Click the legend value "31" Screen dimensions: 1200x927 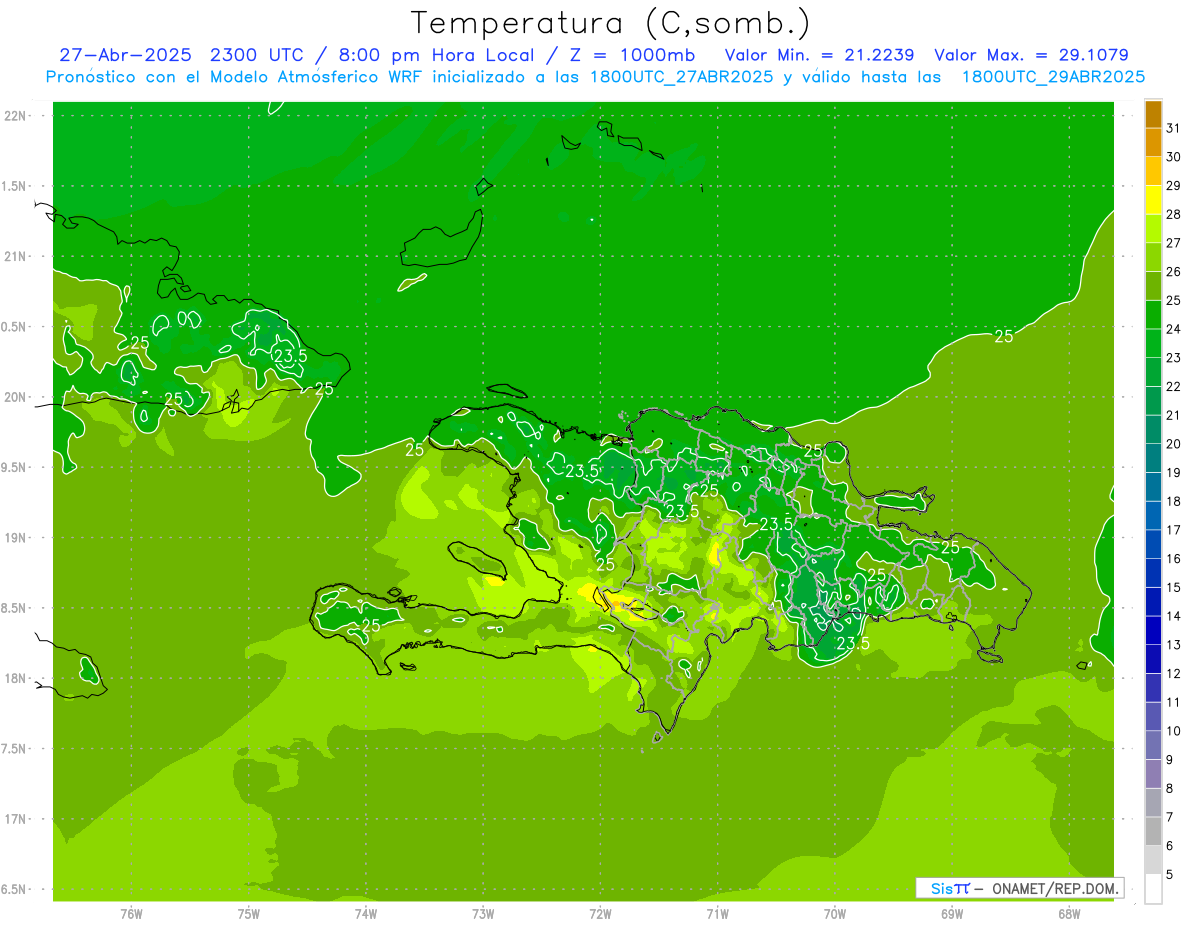click(x=1173, y=128)
